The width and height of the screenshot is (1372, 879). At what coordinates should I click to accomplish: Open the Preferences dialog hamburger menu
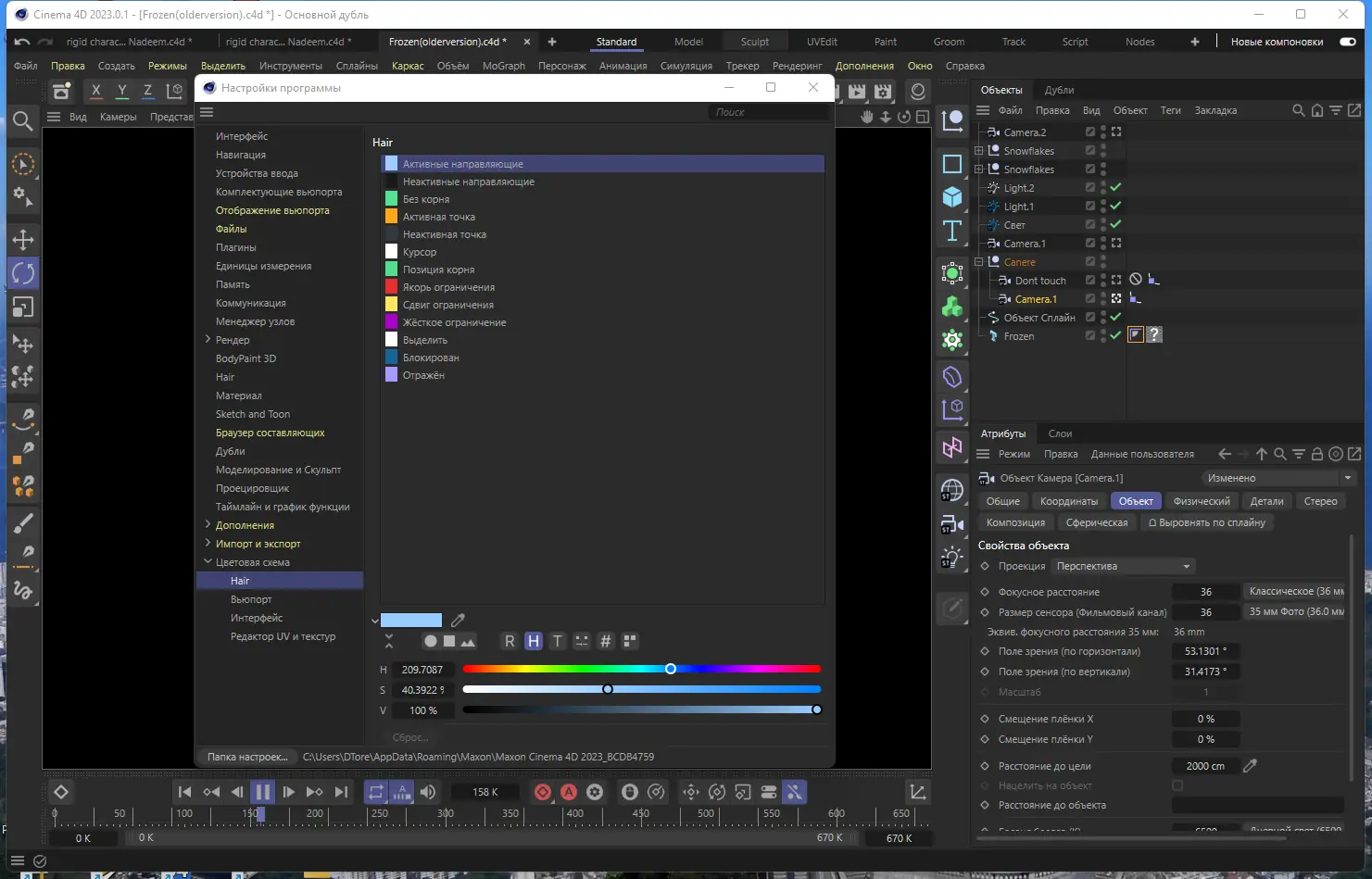click(207, 112)
